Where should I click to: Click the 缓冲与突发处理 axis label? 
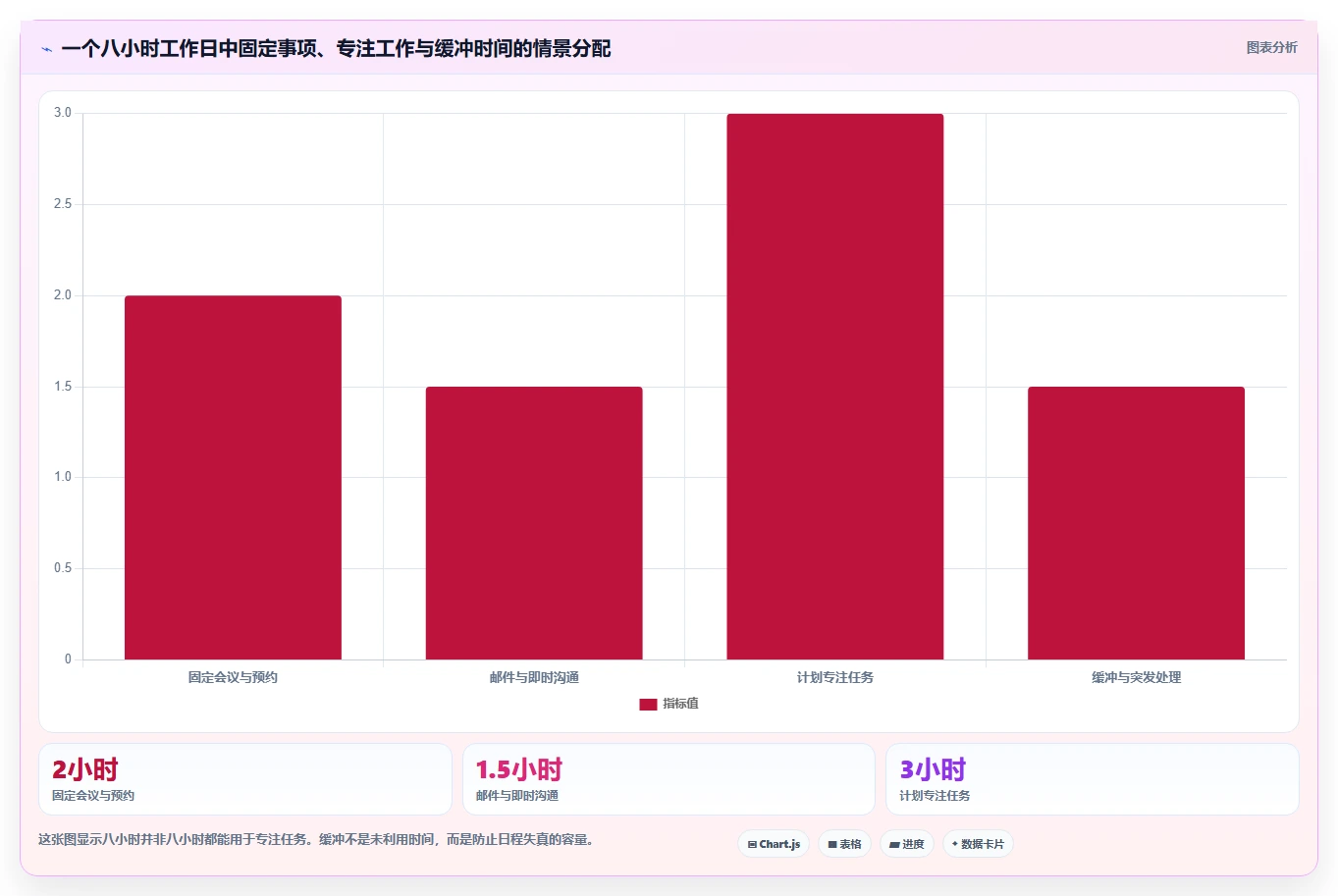point(1136,677)
